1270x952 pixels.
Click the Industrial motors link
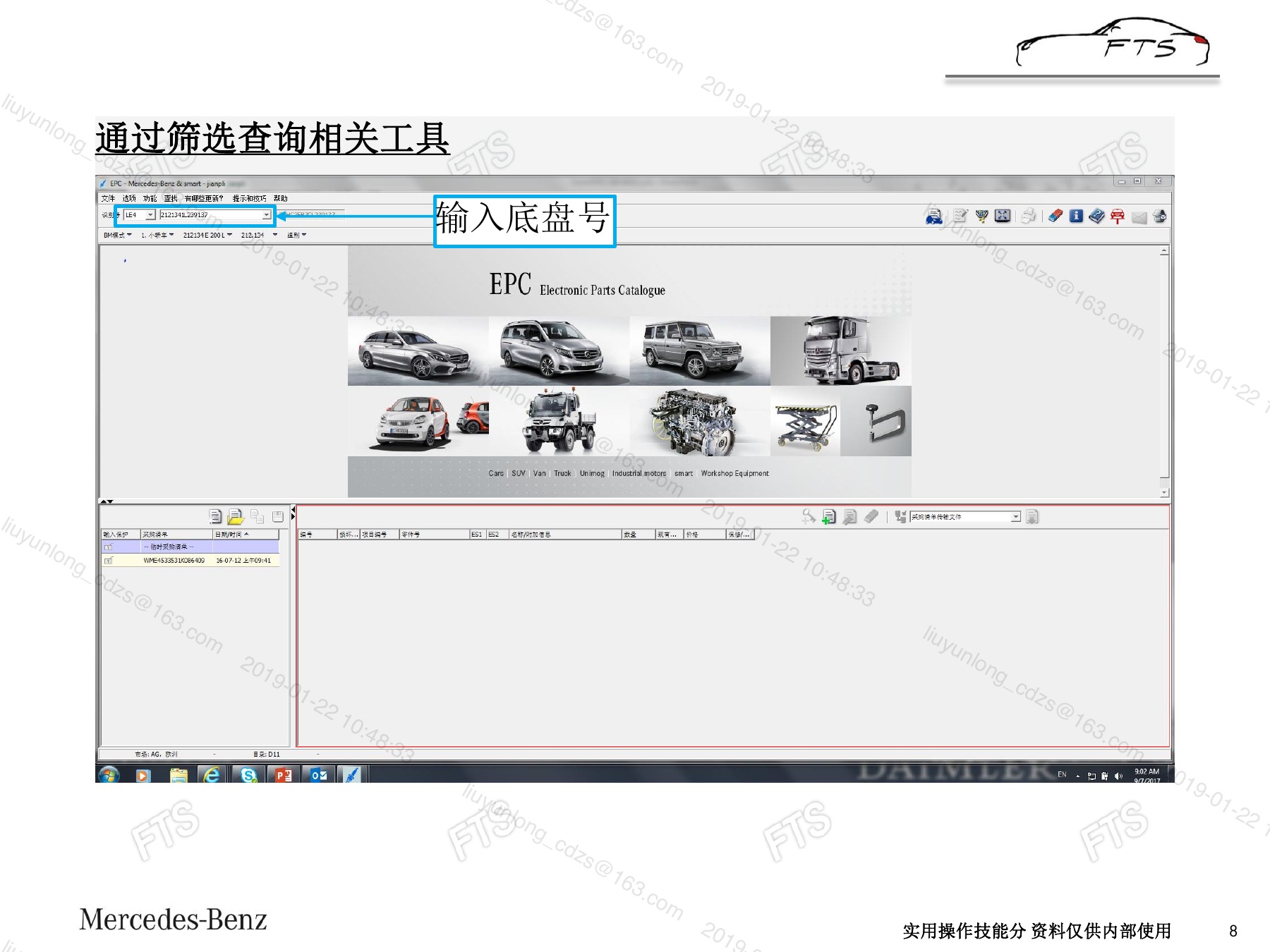[x=639, y=474]
